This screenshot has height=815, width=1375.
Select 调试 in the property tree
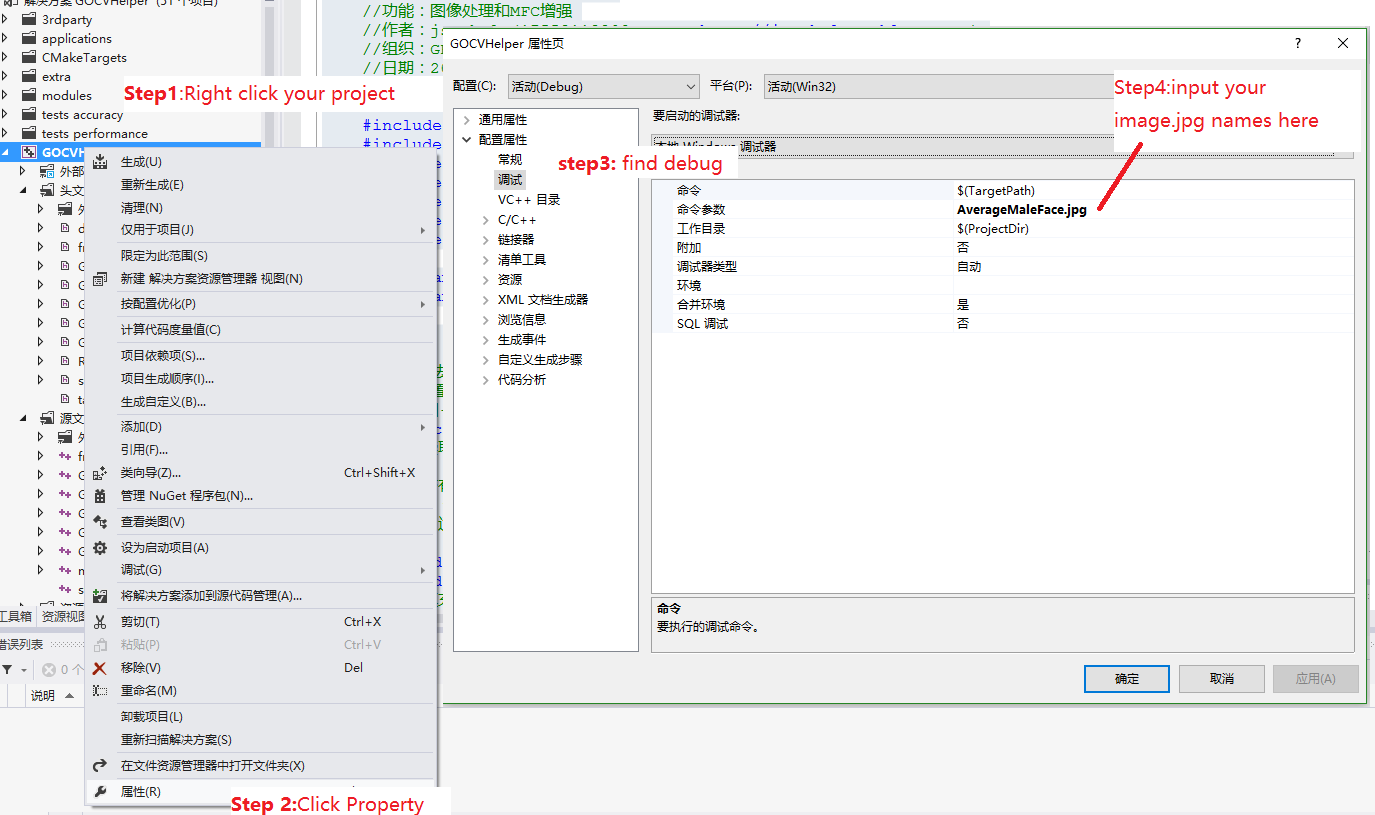point(510,180)
